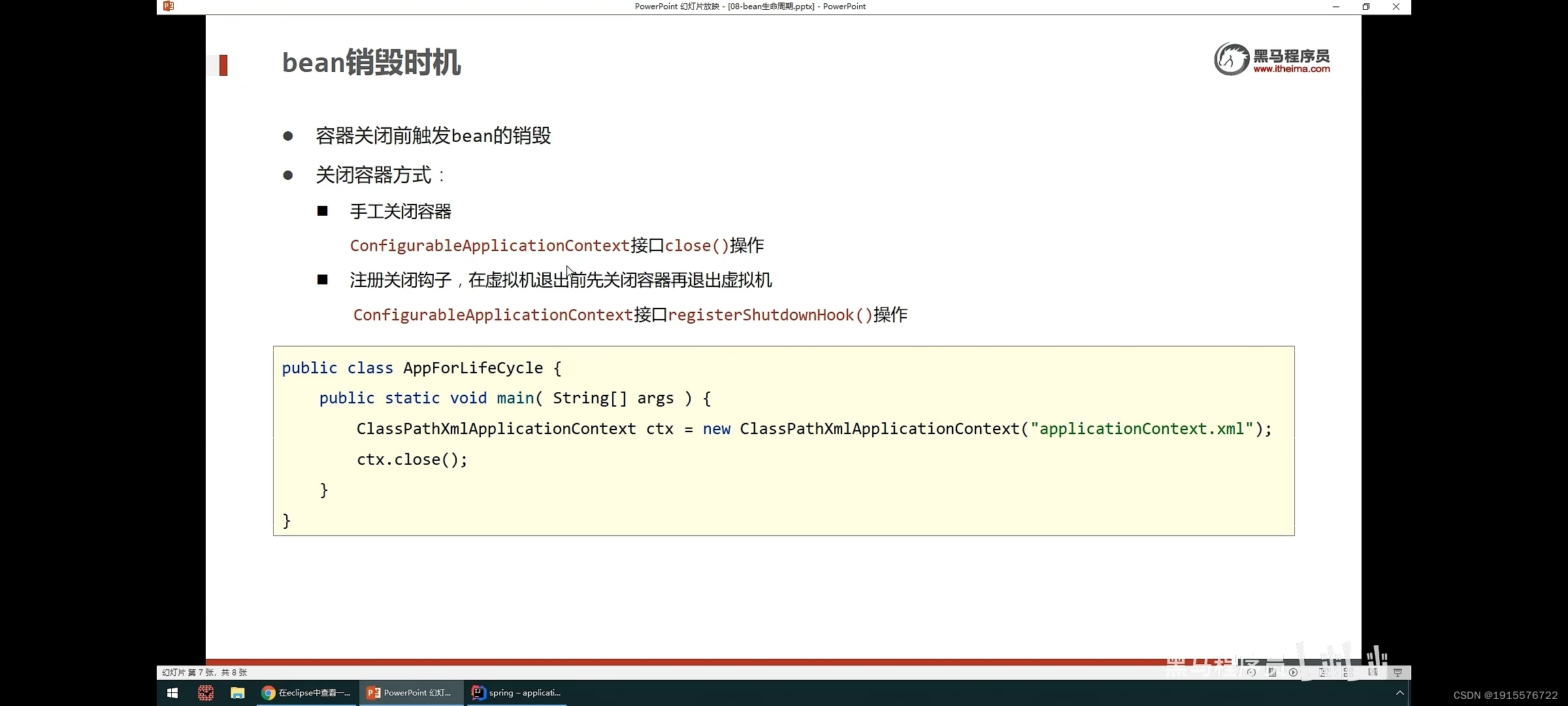Image resolution: width=1568 pixels, height=706 pixels.
Task: Switch to Chrome eclipse tab in taskbar
Action: click(306, 693)
